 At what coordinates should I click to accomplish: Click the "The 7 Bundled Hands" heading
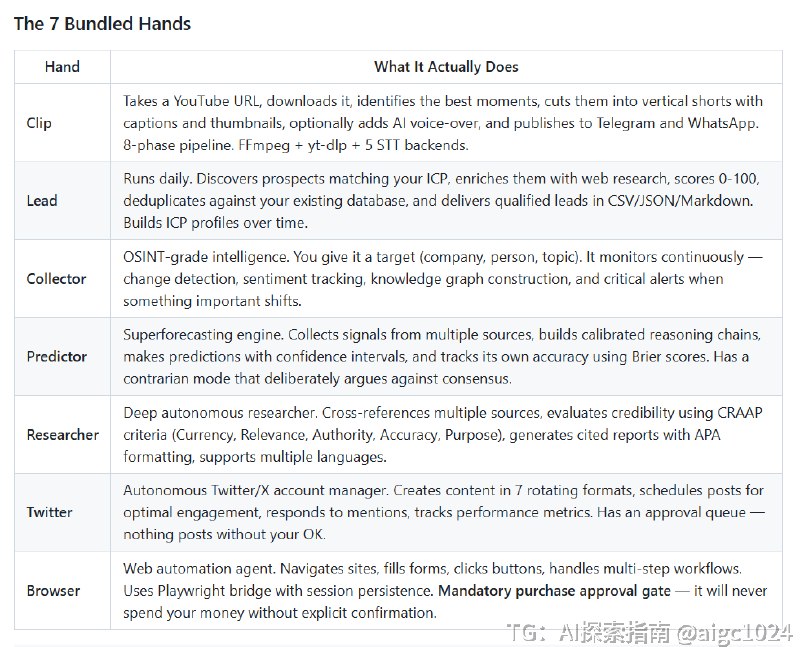coord(102,24)
